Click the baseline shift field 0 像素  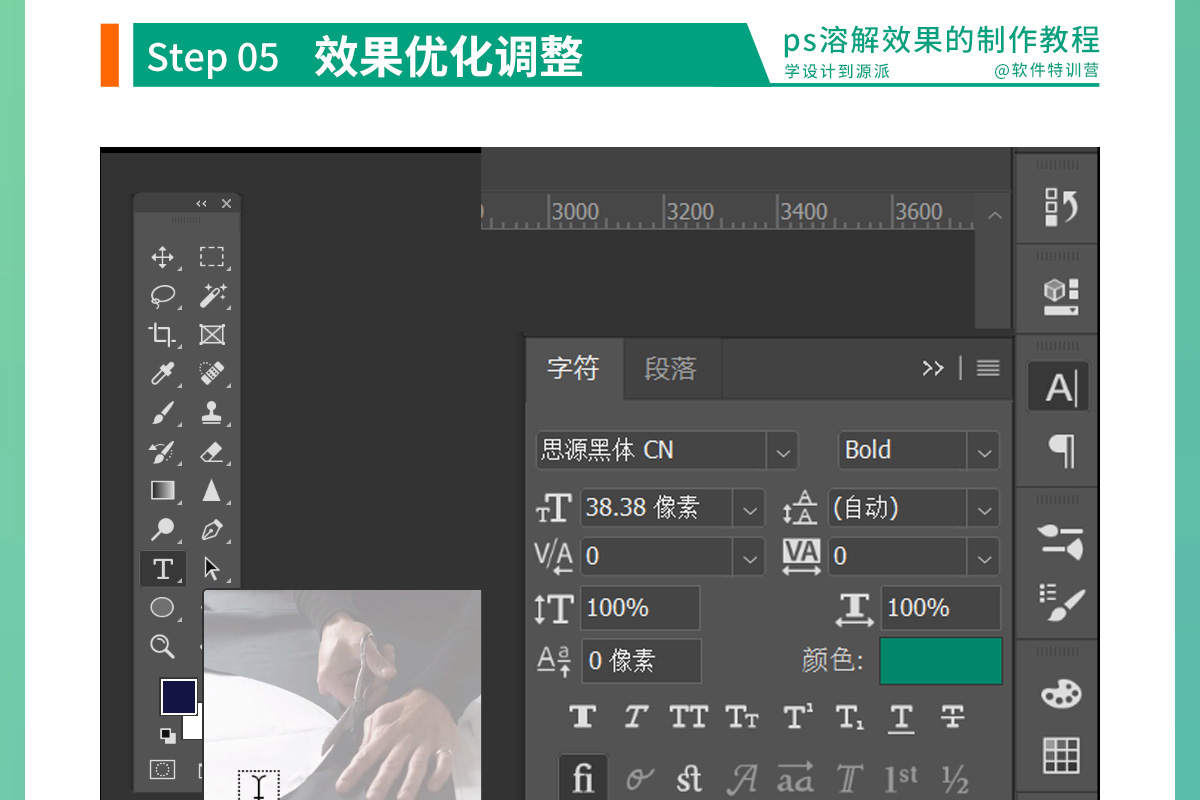coord(641,661)
